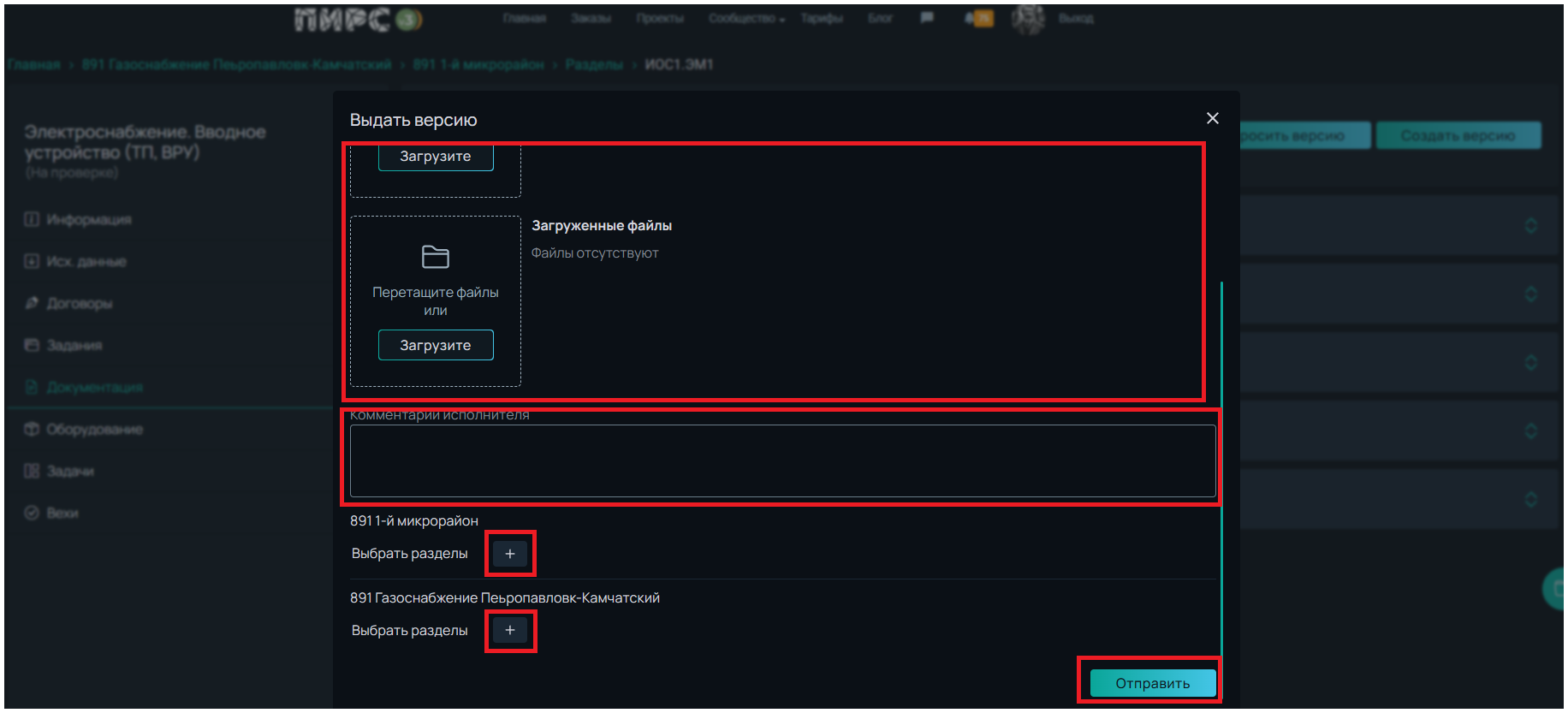Expand the Сообщество dropdown menu
Image resolution: width=1568 pixels, height=713 pixels.
(x=745, y=18)
